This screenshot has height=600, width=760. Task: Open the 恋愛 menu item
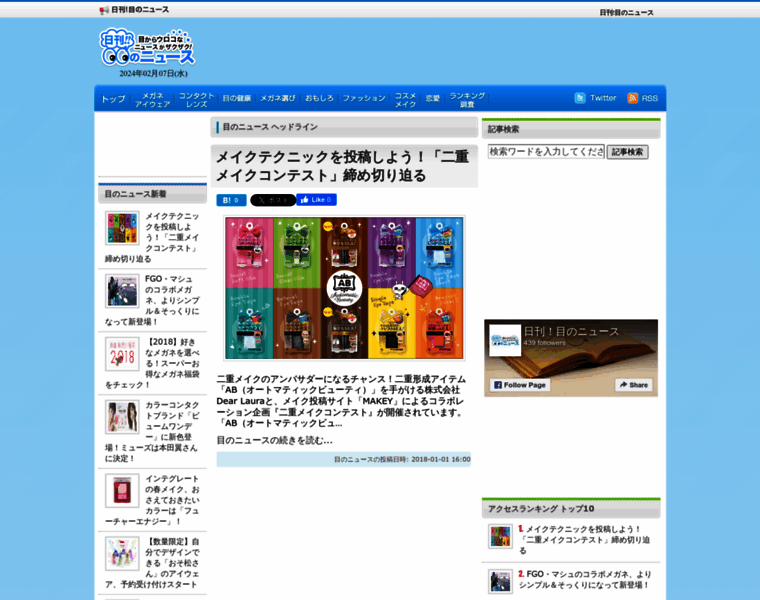point(432,98)
